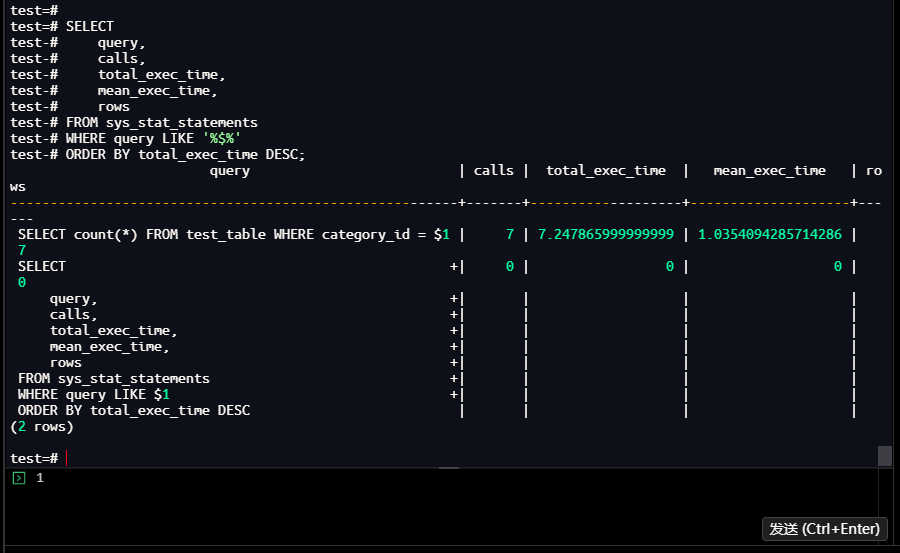Click the typed 'FROM sys_stat_statements' command line

[x=162, y=122]
